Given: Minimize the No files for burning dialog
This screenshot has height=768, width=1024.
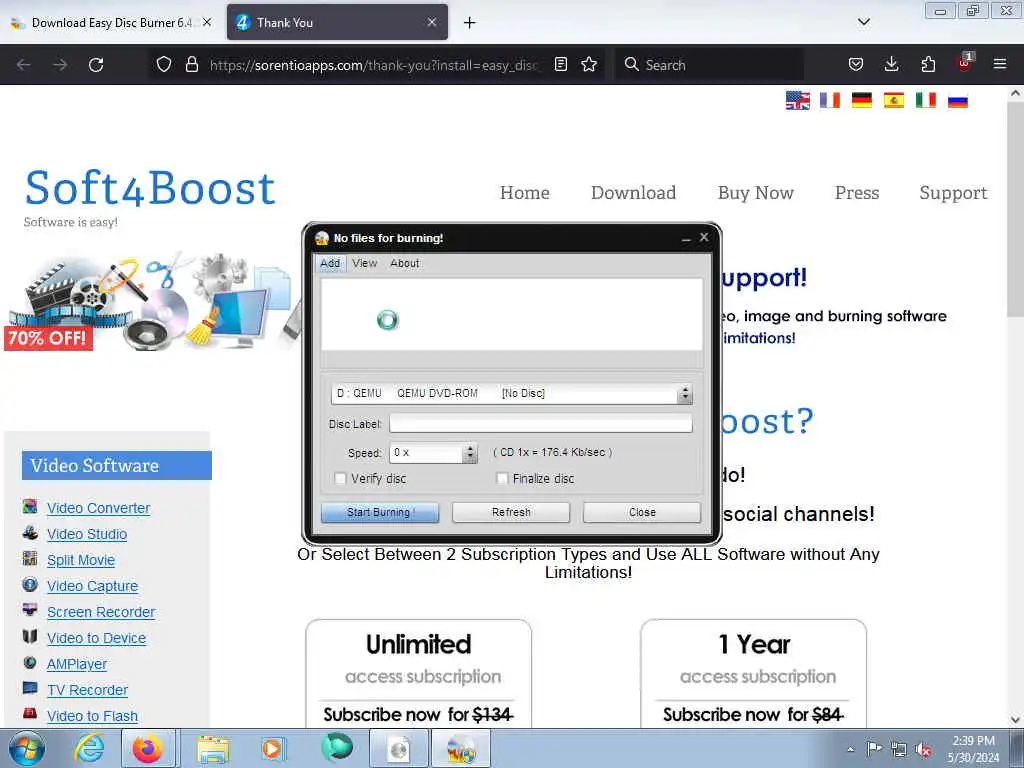Looking at the screenshot, I should tap(686, 238).
